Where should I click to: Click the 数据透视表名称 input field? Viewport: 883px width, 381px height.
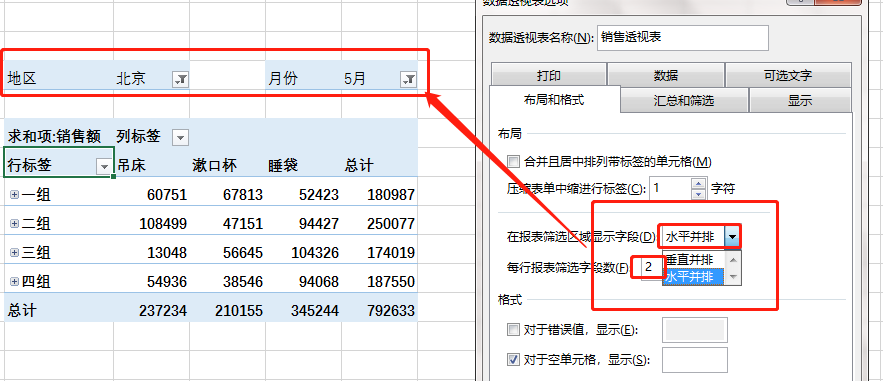coord(683,38)
